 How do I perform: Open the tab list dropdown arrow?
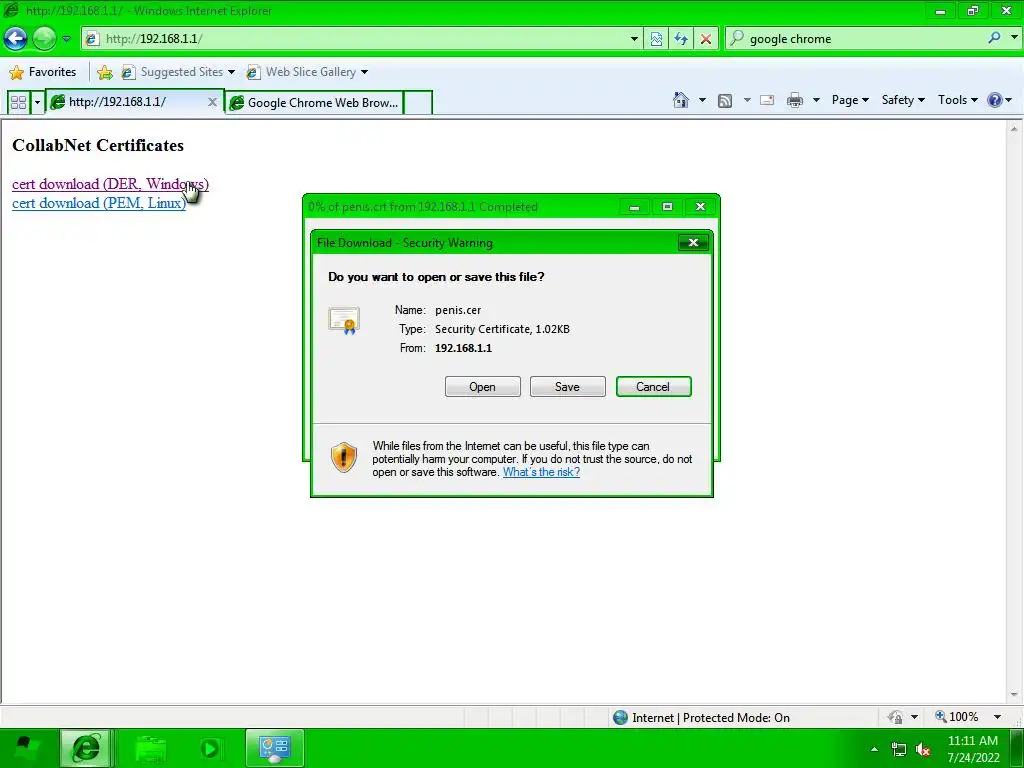tap(37, 103)
